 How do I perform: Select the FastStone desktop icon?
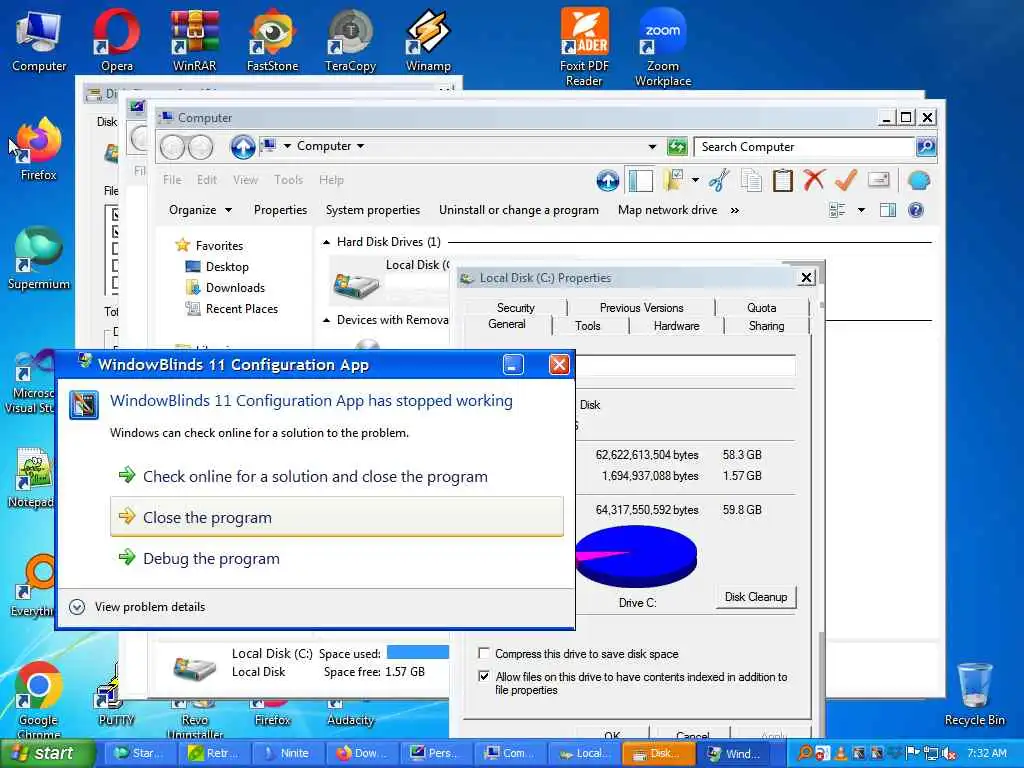(272, 39)
